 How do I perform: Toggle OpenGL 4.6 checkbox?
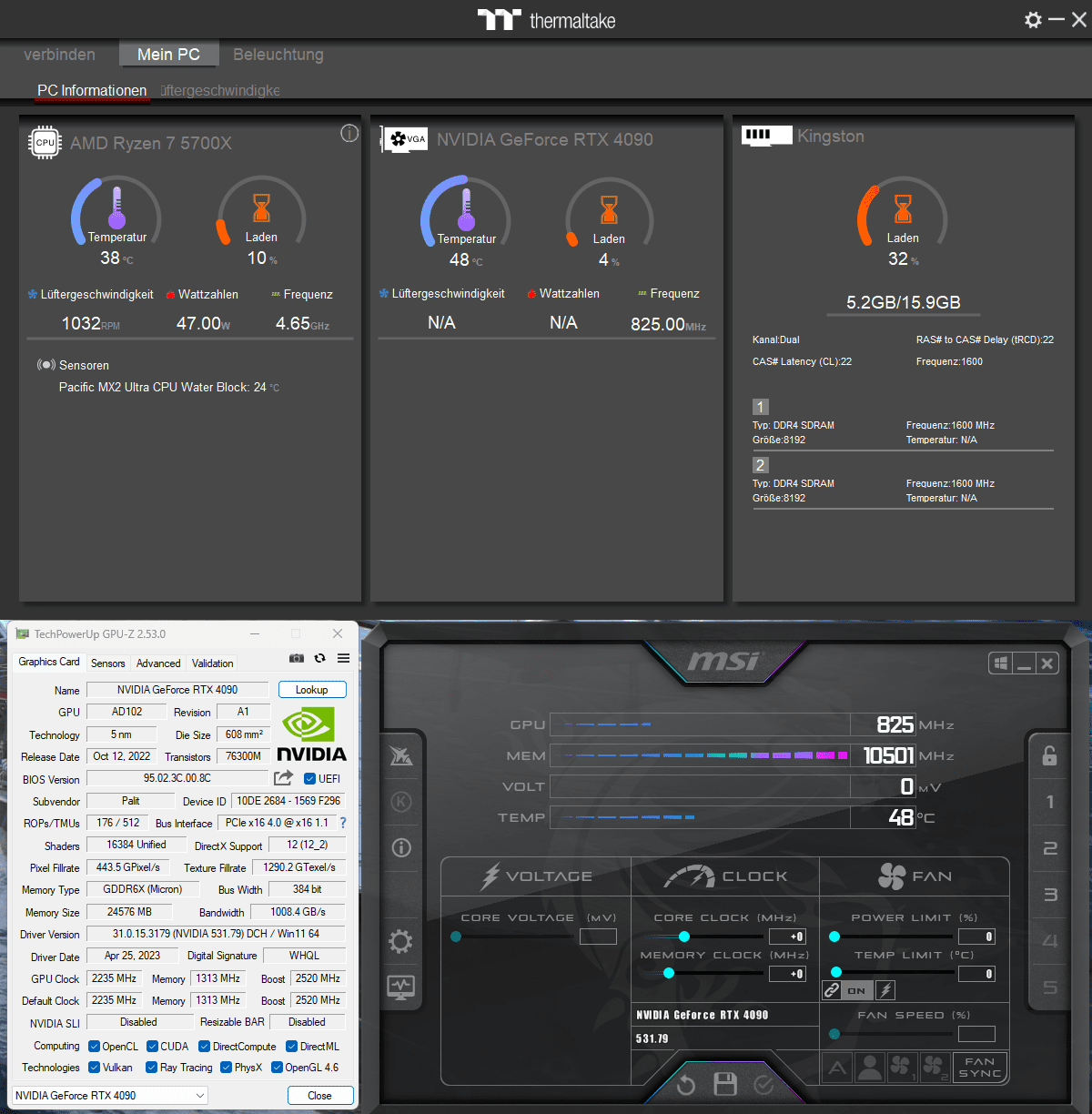pyautogui.click(x=277, y=1068)
